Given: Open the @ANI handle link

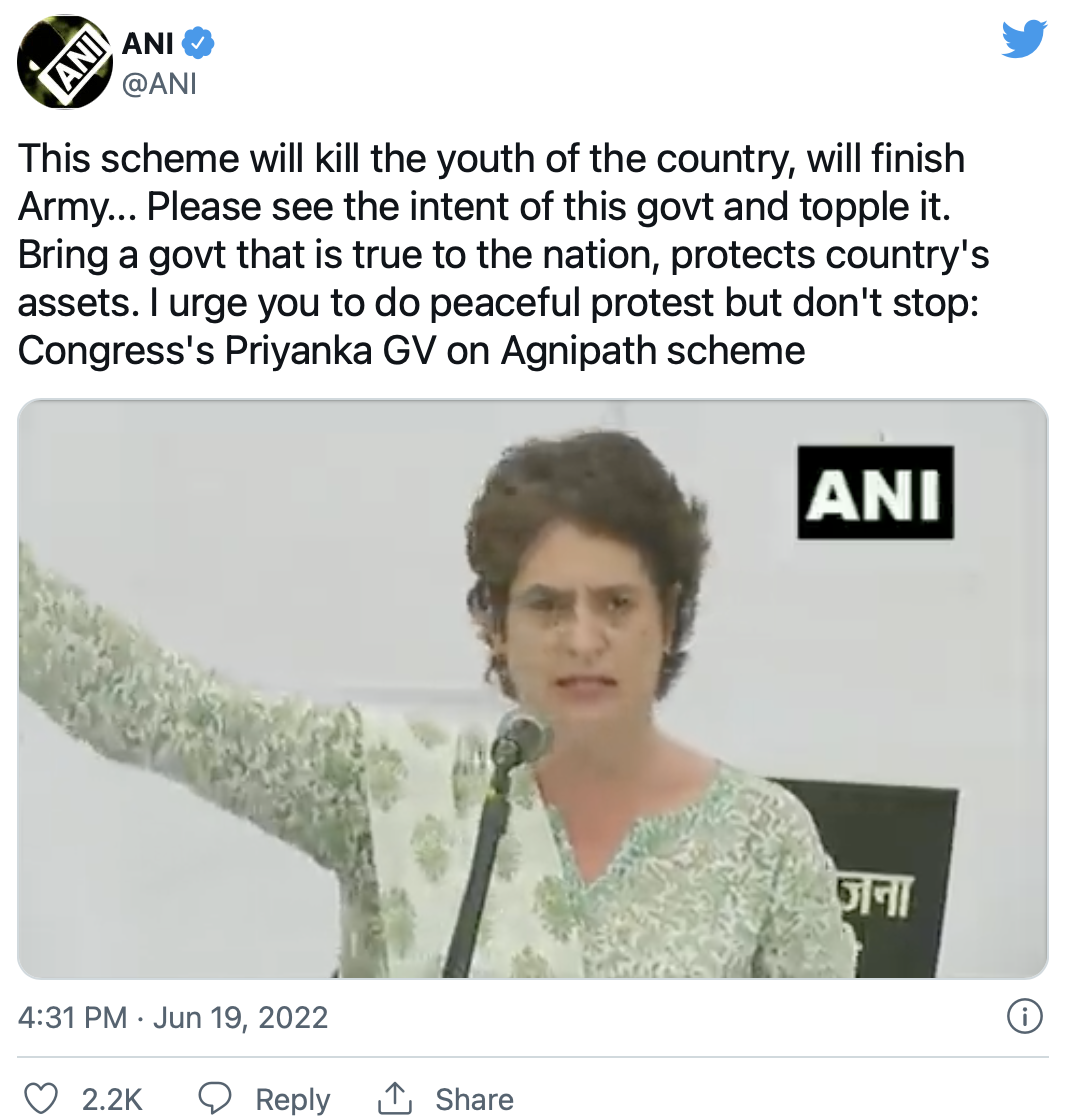Looking at the screenshot, I should click(x=159, y=84).
